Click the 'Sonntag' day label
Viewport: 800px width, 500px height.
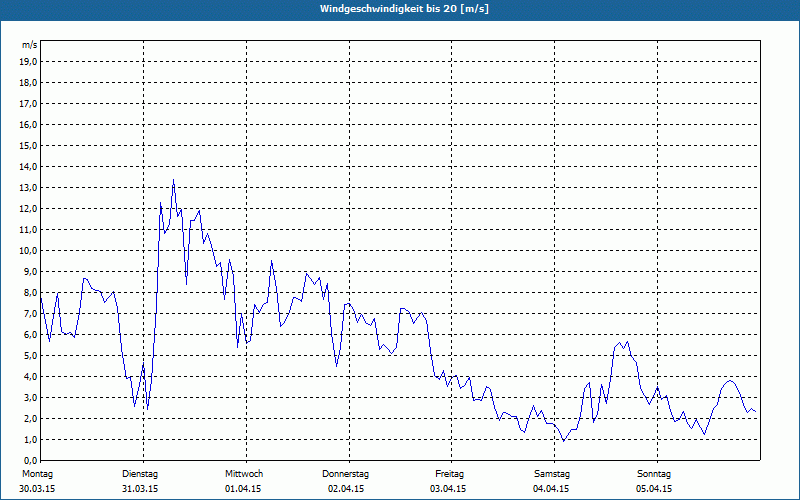coord(654,474)
